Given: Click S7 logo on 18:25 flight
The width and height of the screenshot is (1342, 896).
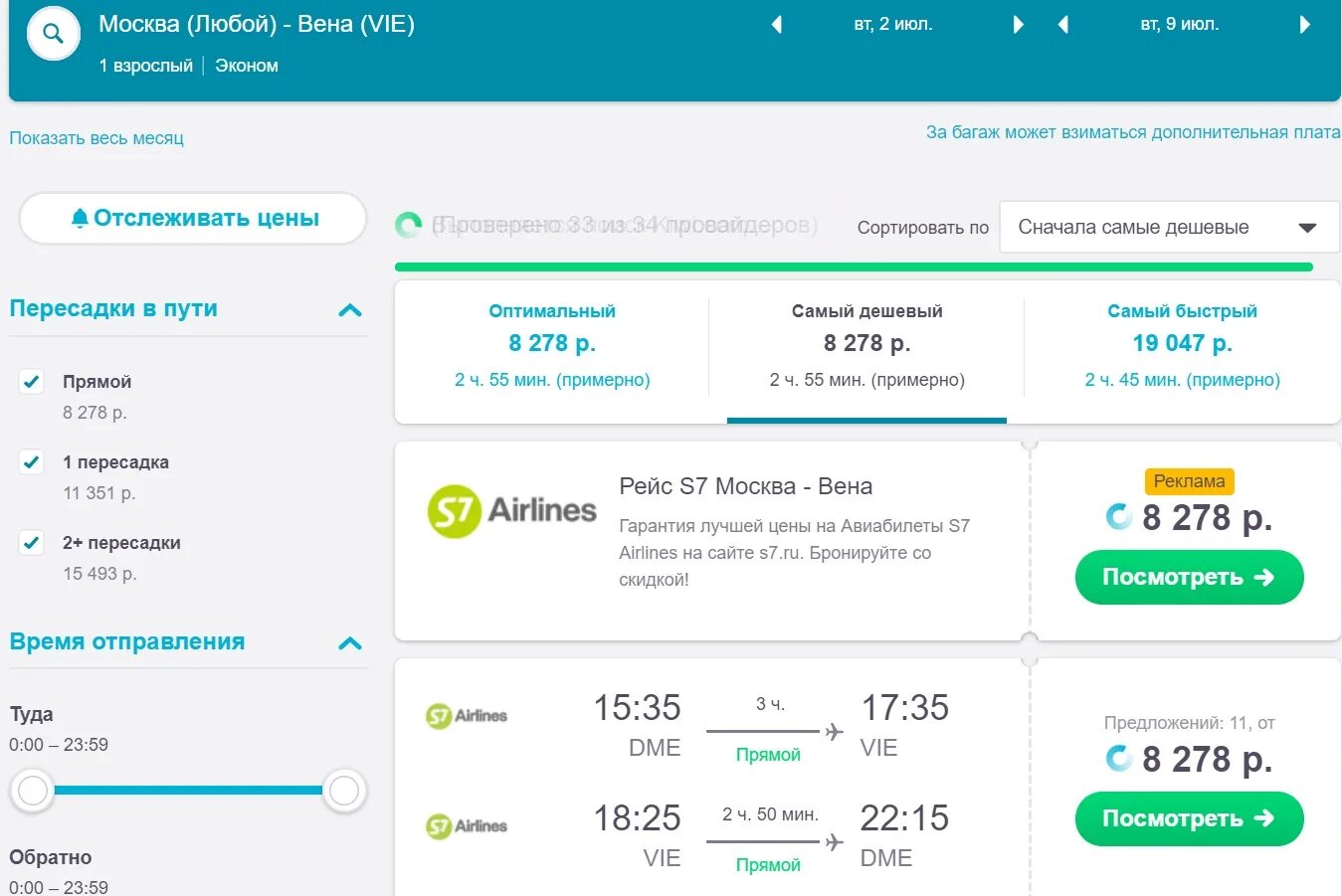Looking at the screenshot, I should (467, 825).
